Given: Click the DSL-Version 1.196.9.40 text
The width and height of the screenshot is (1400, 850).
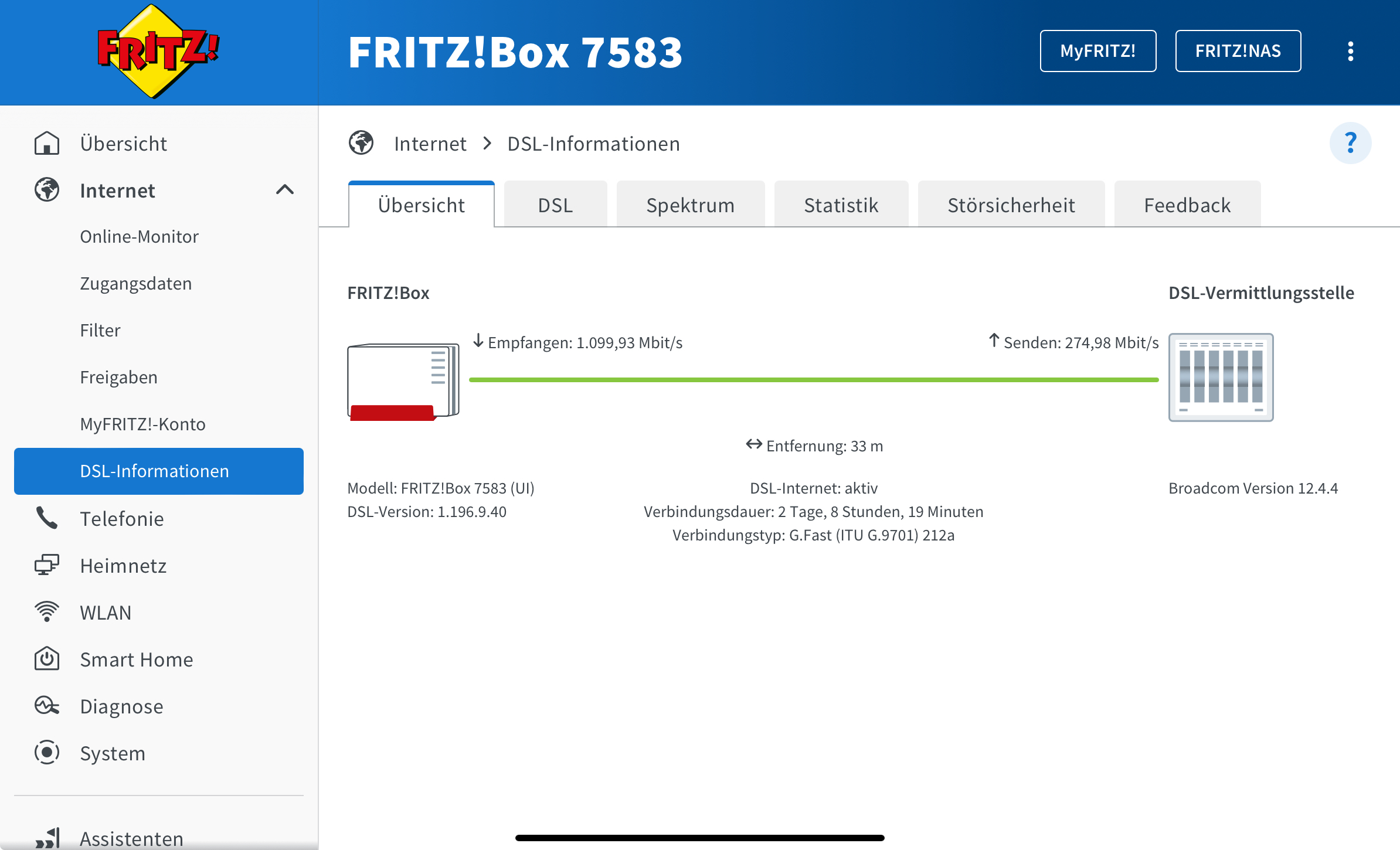Looking at the screenshot, I should click(x=427, y=512).
